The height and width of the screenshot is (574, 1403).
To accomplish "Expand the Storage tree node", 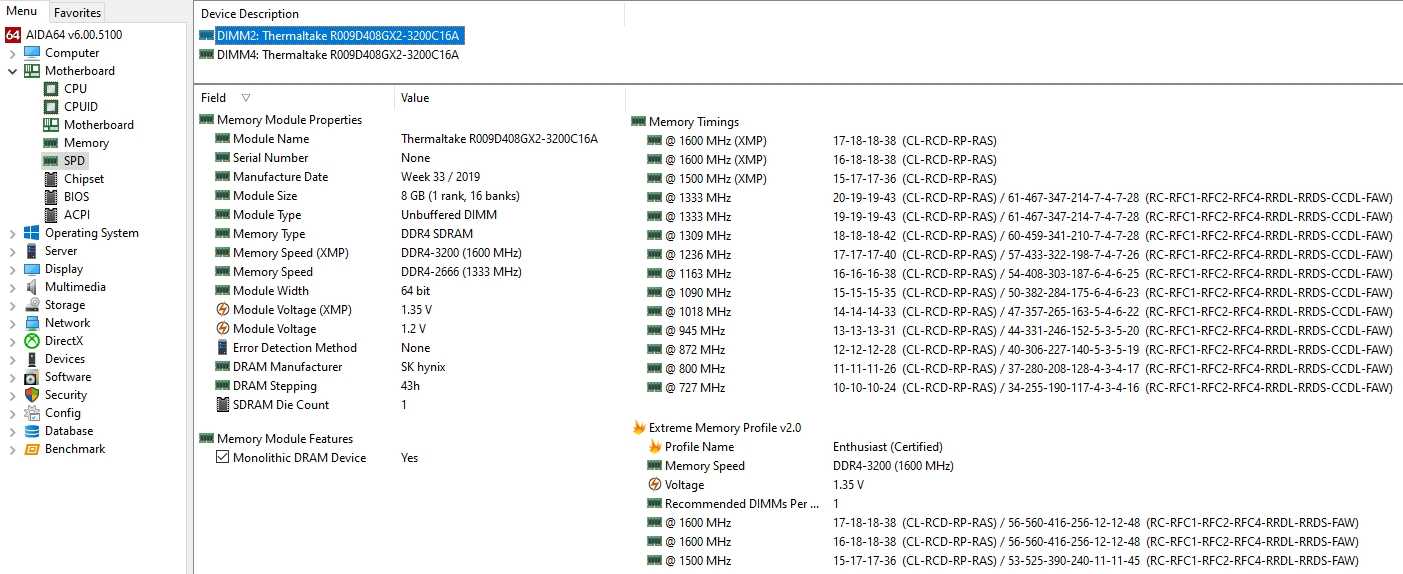I will [12, 305].
